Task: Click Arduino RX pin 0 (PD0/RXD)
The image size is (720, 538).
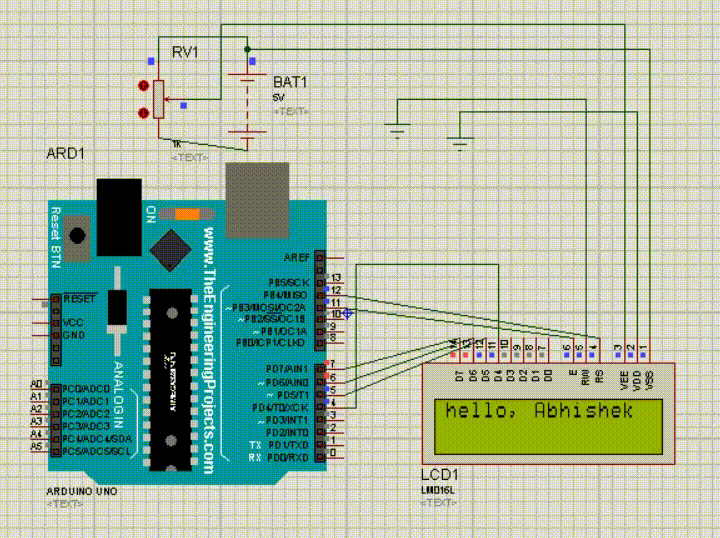Action: pyautogui.click(x=320, y=457)
